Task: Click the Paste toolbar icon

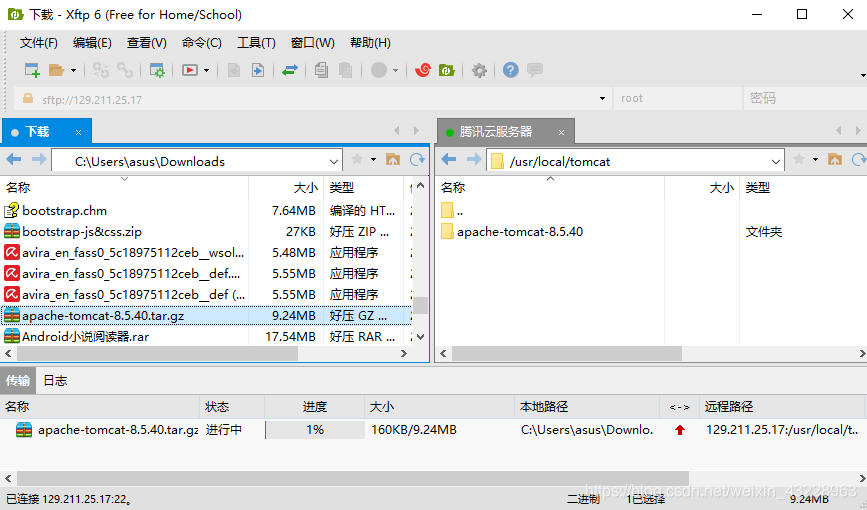Action: click(x=346, y=70)
